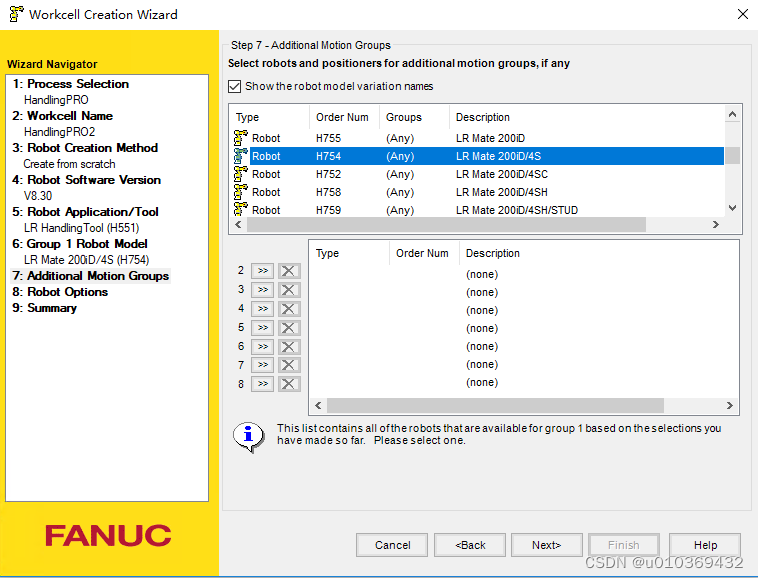The height and width of the screenshot is (578, 758).
Task: Remove group 7 assignment with X button
Action: pos(289,365)
